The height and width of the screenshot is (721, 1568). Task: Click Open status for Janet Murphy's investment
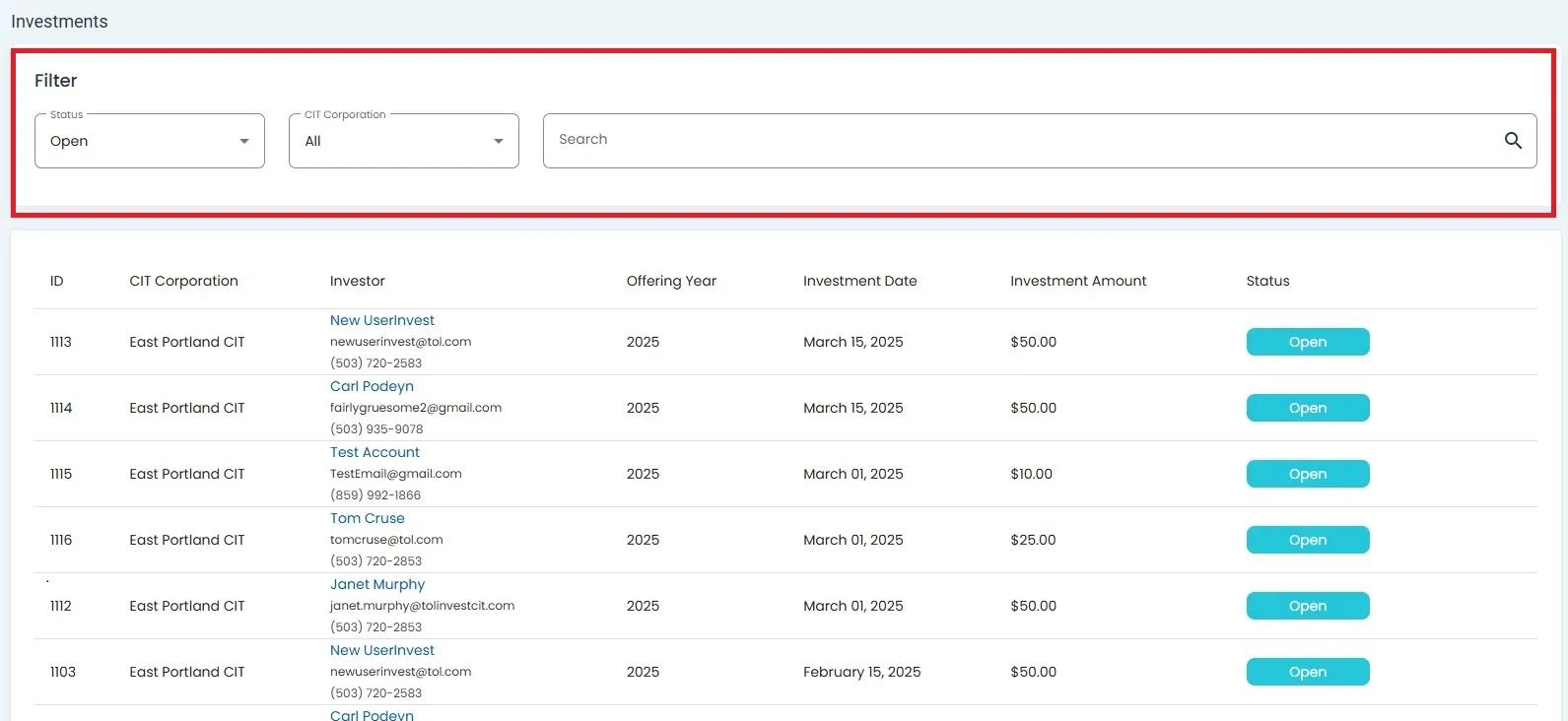pyautogui.click(x=1307, y=606)
